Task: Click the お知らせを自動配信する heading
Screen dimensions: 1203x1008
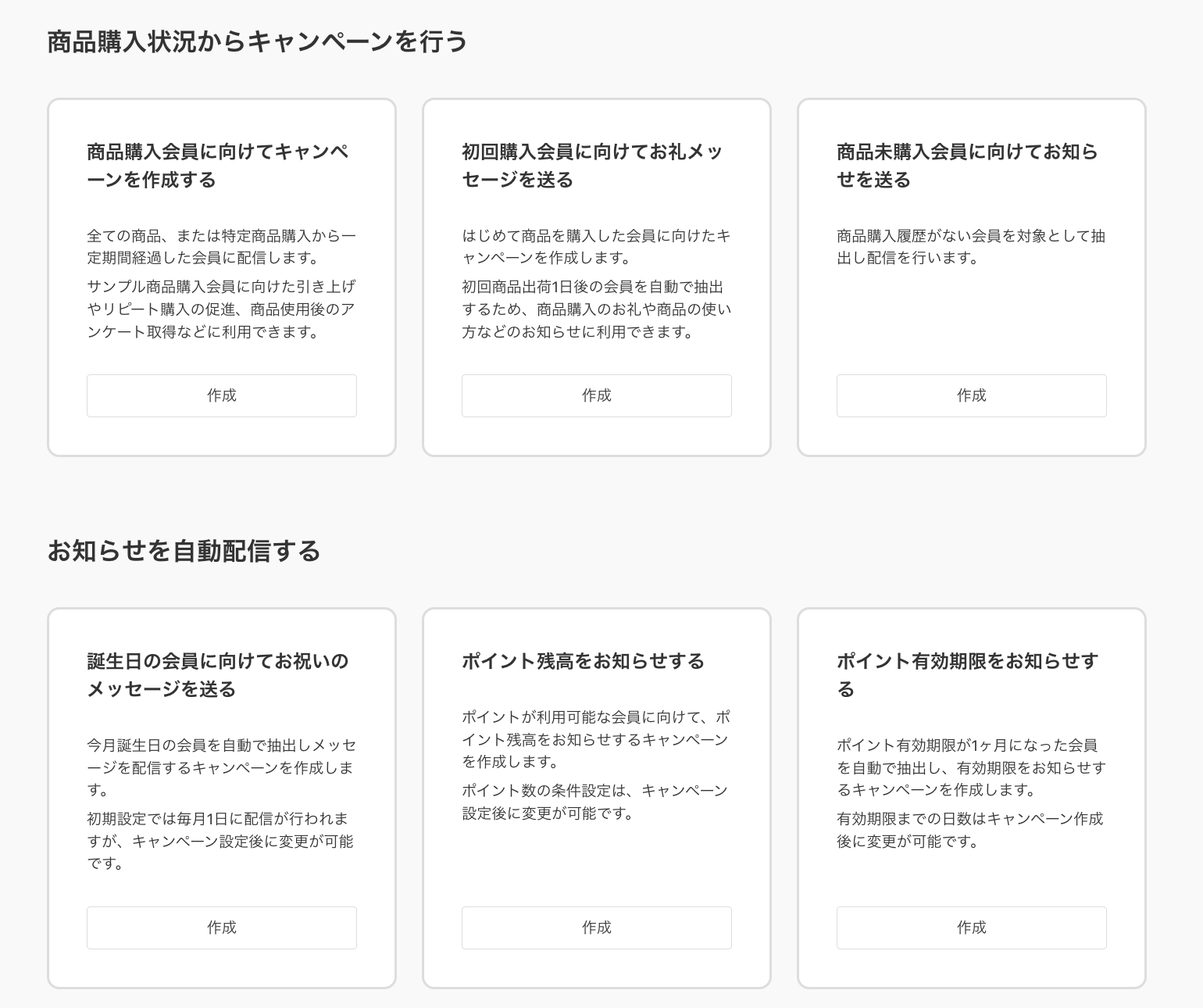Action: click(x=184, y=549)
